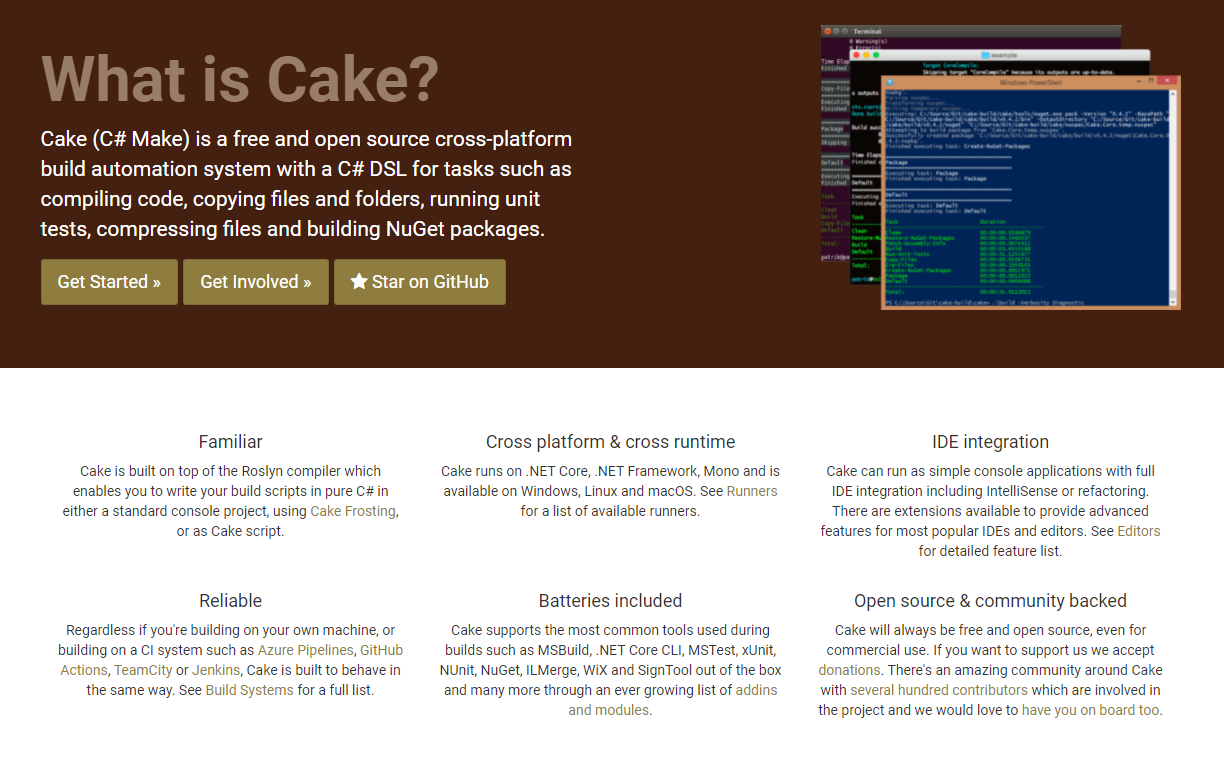
Task: Open the Runners link
Action: click(x=752, y=491)
